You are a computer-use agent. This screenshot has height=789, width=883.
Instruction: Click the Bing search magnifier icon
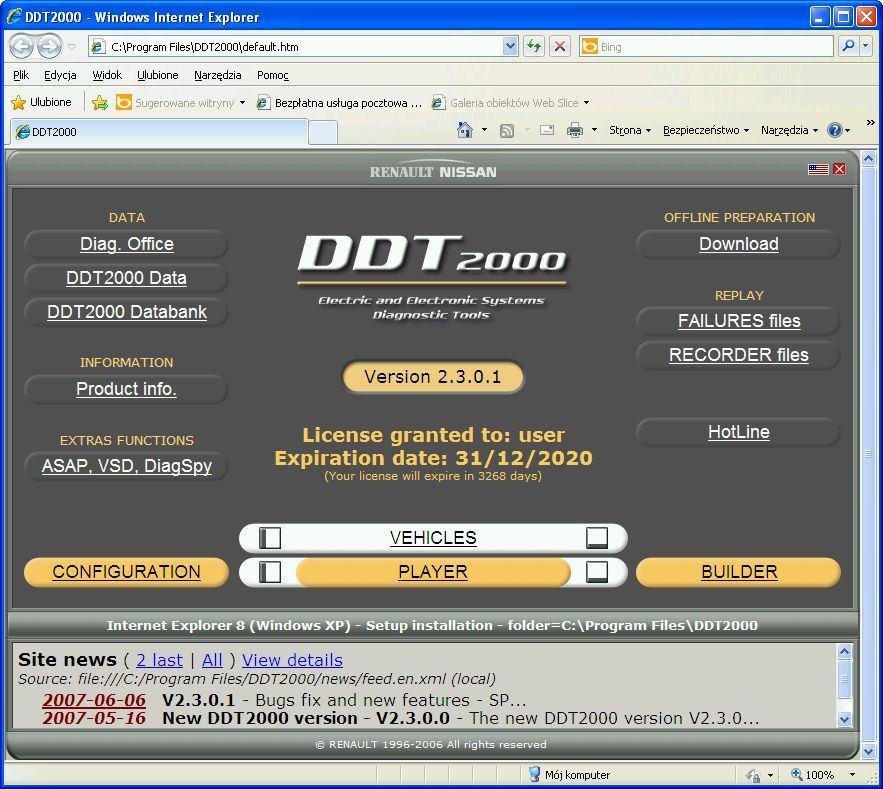tap(848, 46)
